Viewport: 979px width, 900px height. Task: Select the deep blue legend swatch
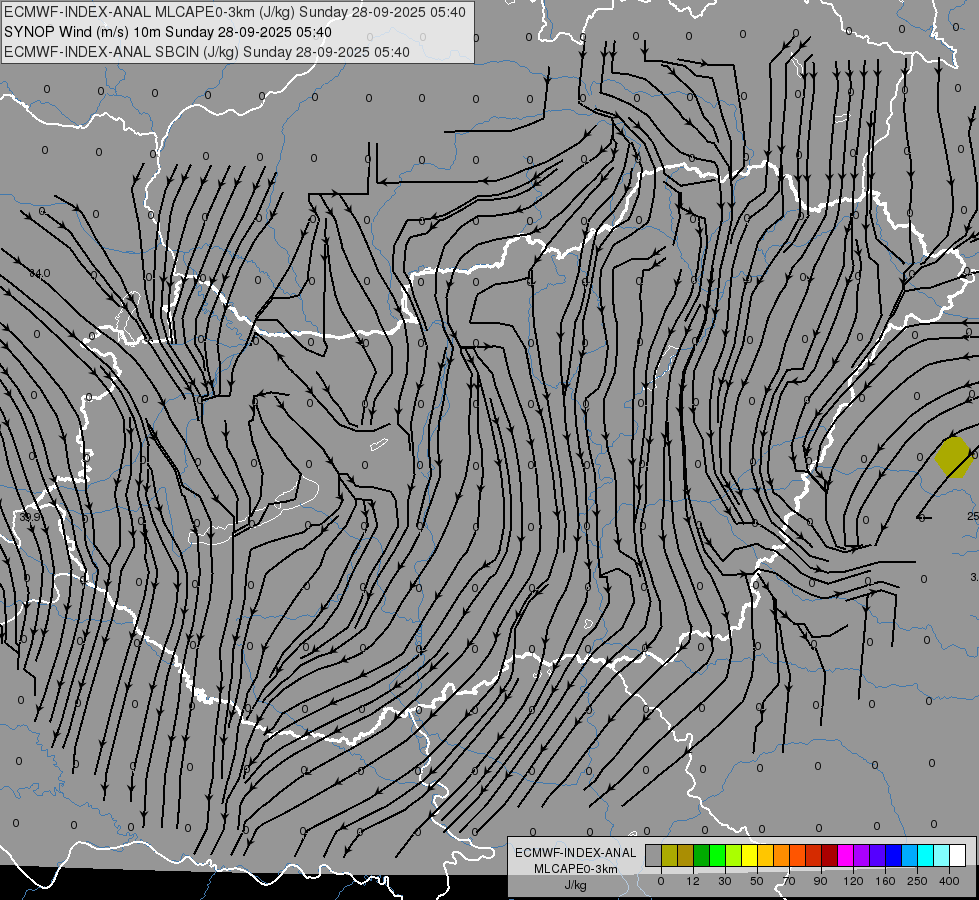[x=893, y=855]
